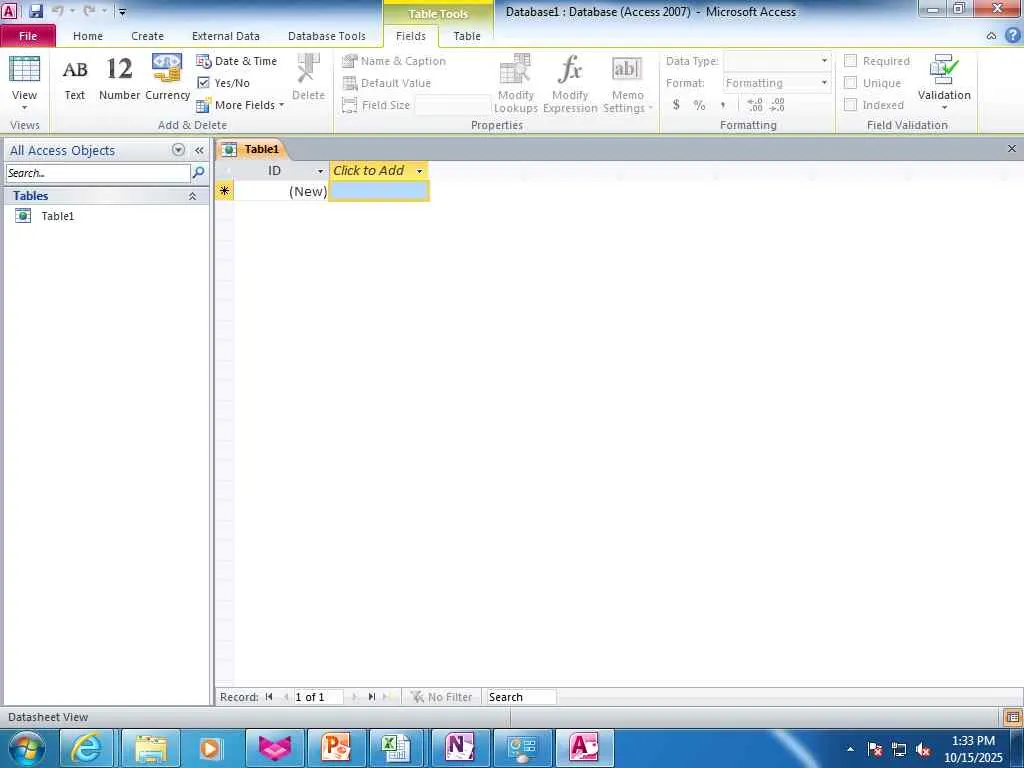Click the search magnifier in navigation pane

pyautogui.click(x=198, y=172)
